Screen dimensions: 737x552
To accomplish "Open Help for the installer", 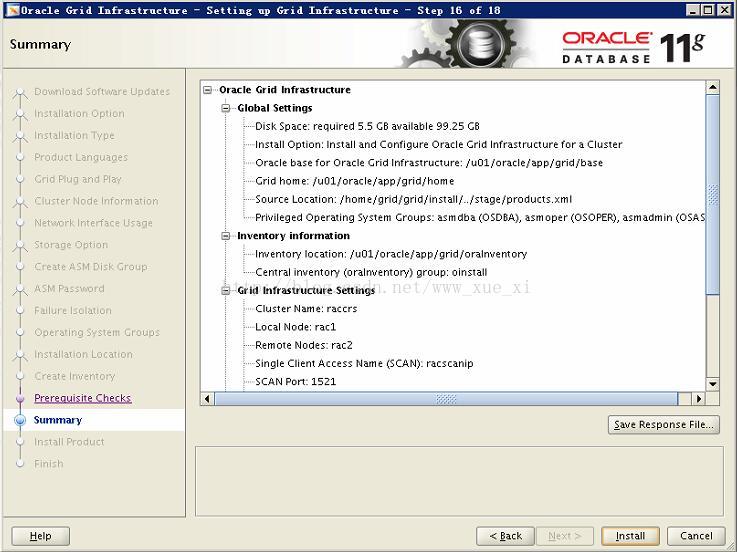I will [40, 536].
